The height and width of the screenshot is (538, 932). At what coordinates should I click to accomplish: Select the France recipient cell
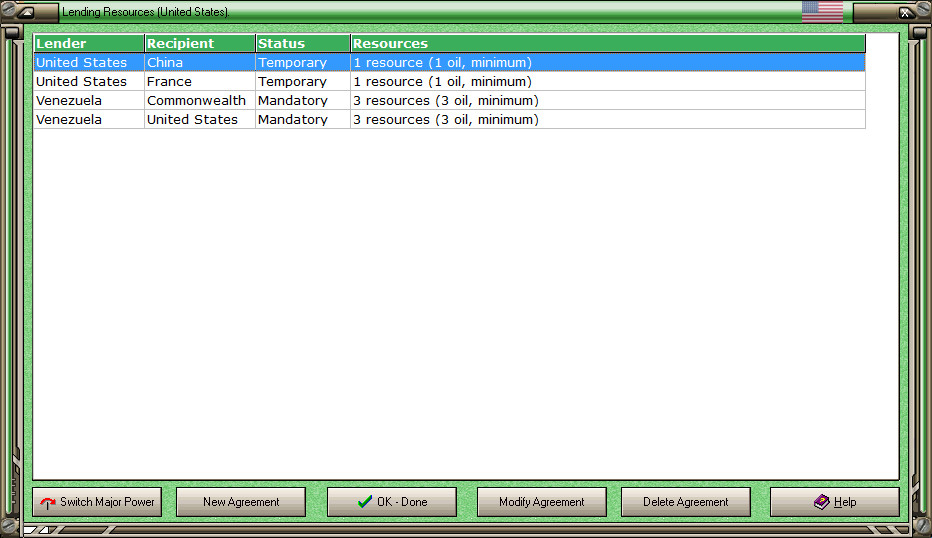point(200,81)
